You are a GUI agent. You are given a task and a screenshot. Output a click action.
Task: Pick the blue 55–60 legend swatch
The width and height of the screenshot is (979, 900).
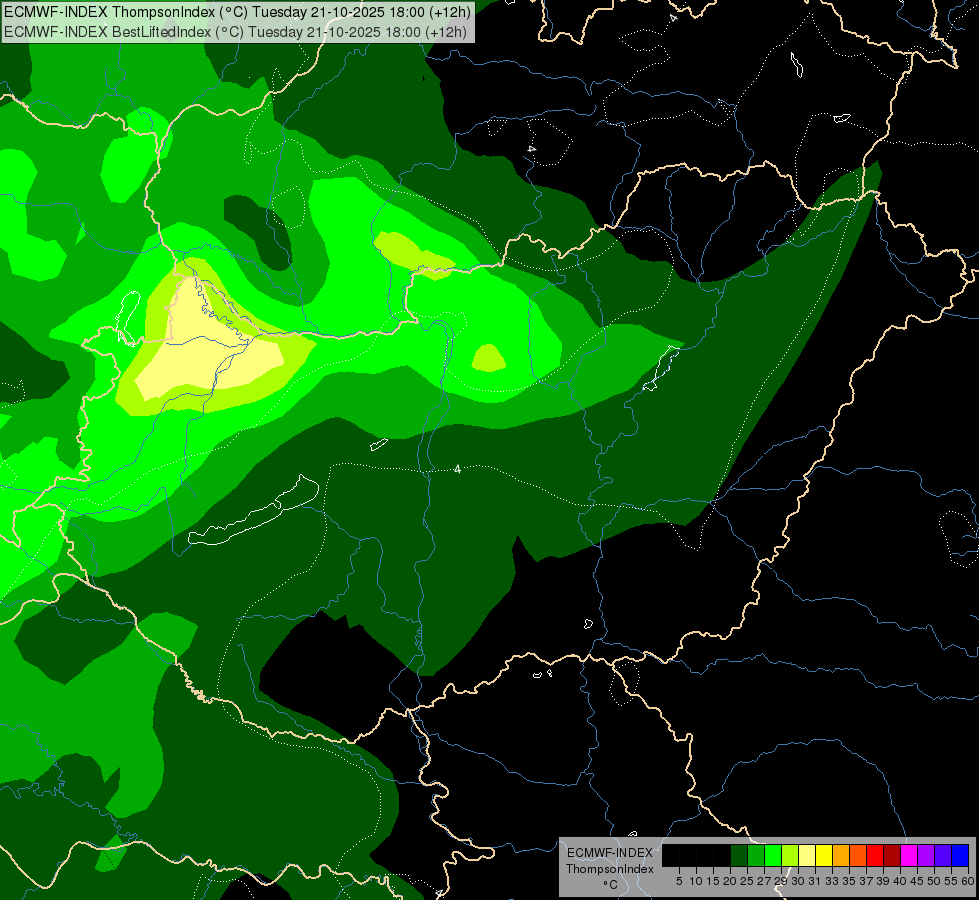point(960,855)
